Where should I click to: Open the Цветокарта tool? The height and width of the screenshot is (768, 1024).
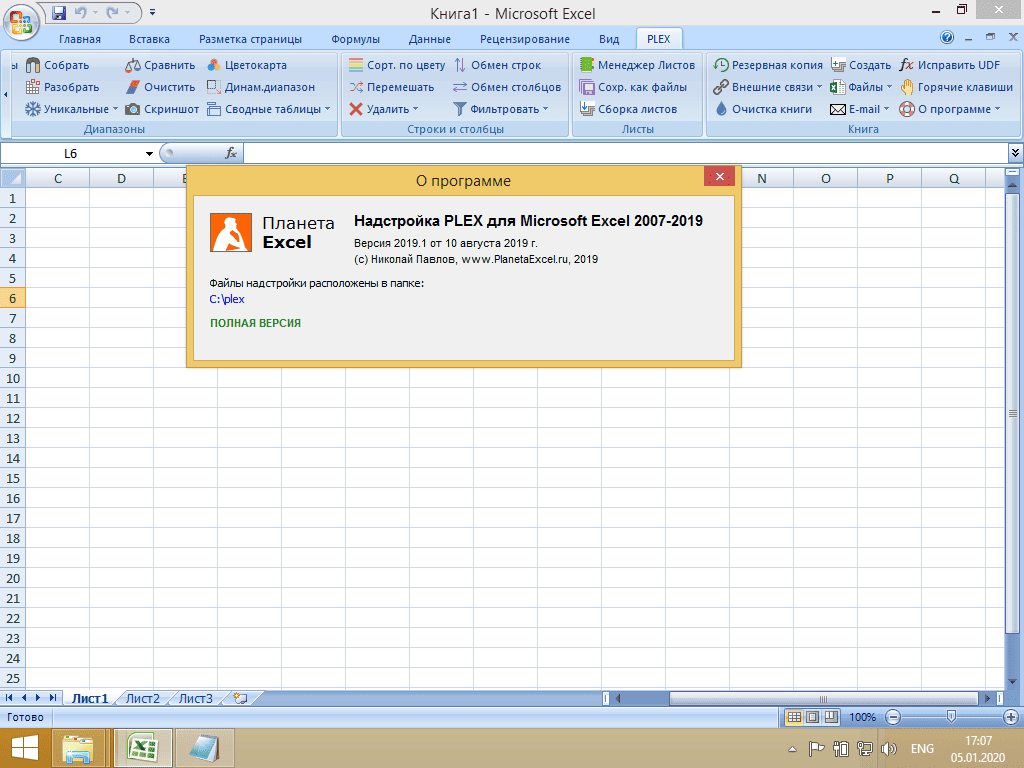pyautogui.click(x=247, y=65)
